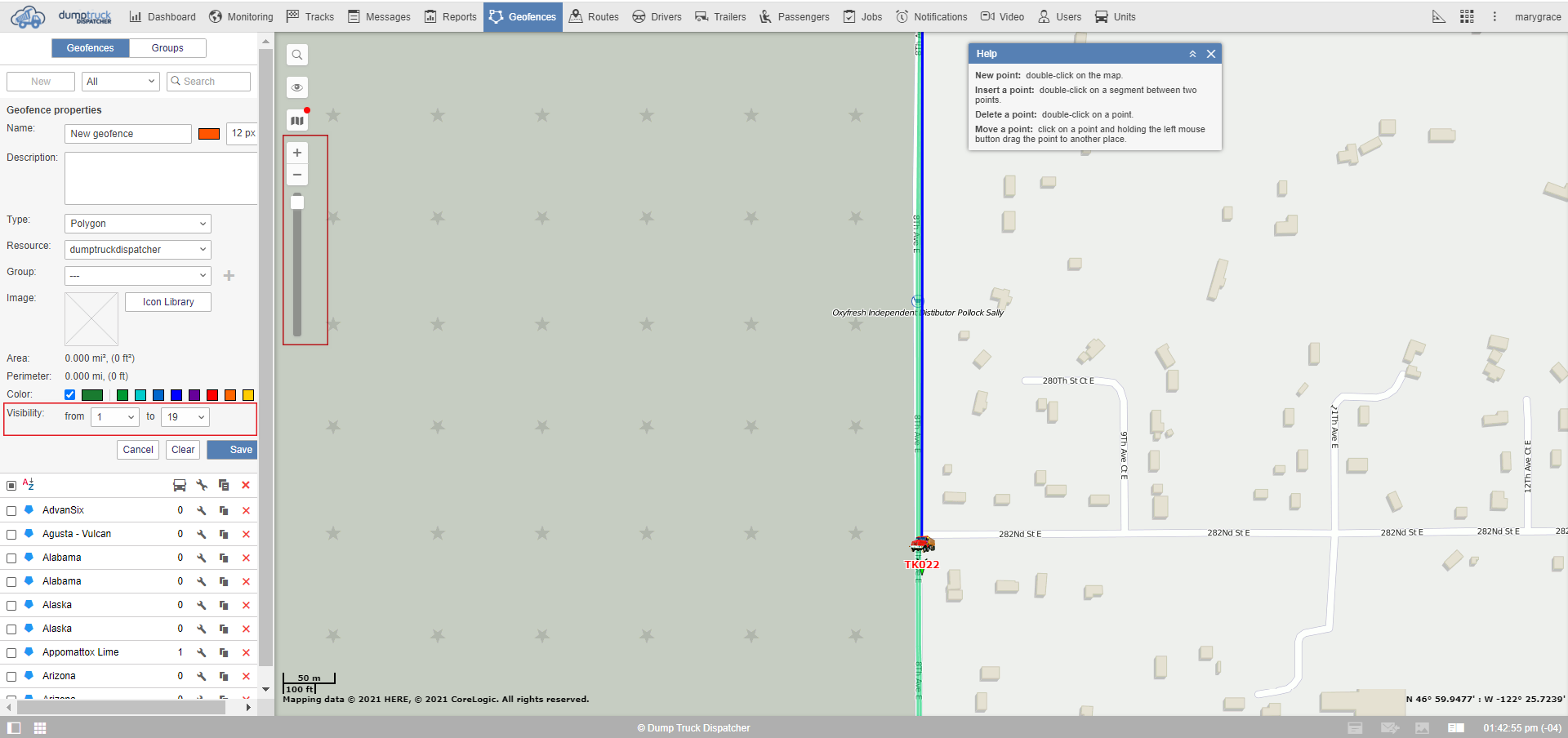Open the Type dropdown showing Polygon
The height and width of the screenshot is (738, 1568).
pyautogui.click(x=137, y=224)
